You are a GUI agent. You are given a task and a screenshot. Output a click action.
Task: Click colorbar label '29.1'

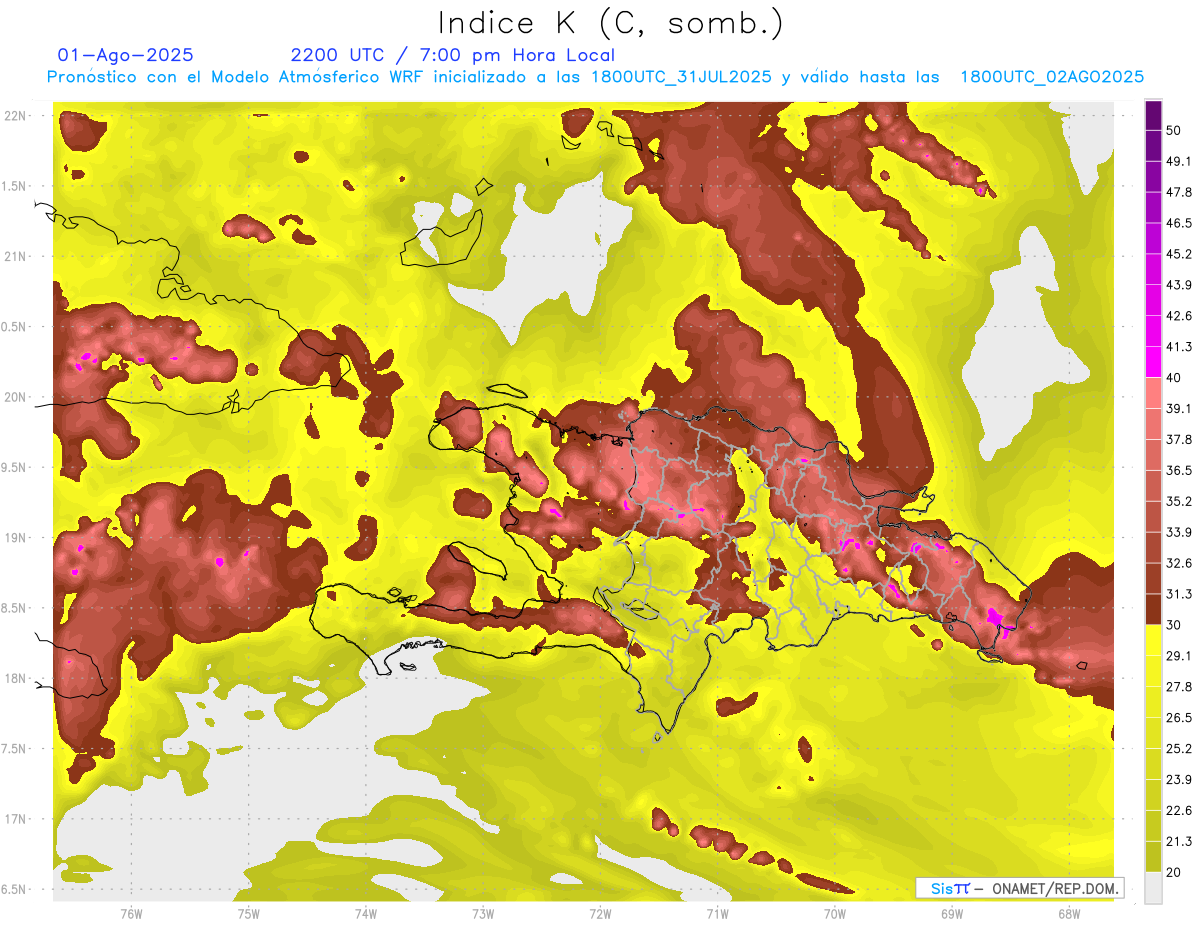[1179, 656]
